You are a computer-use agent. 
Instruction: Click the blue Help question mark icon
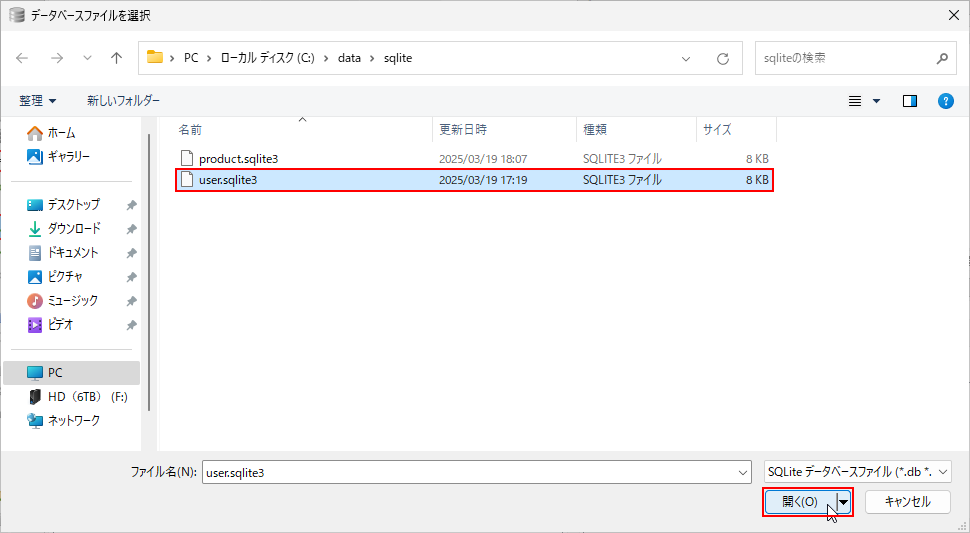click(945, 101)
